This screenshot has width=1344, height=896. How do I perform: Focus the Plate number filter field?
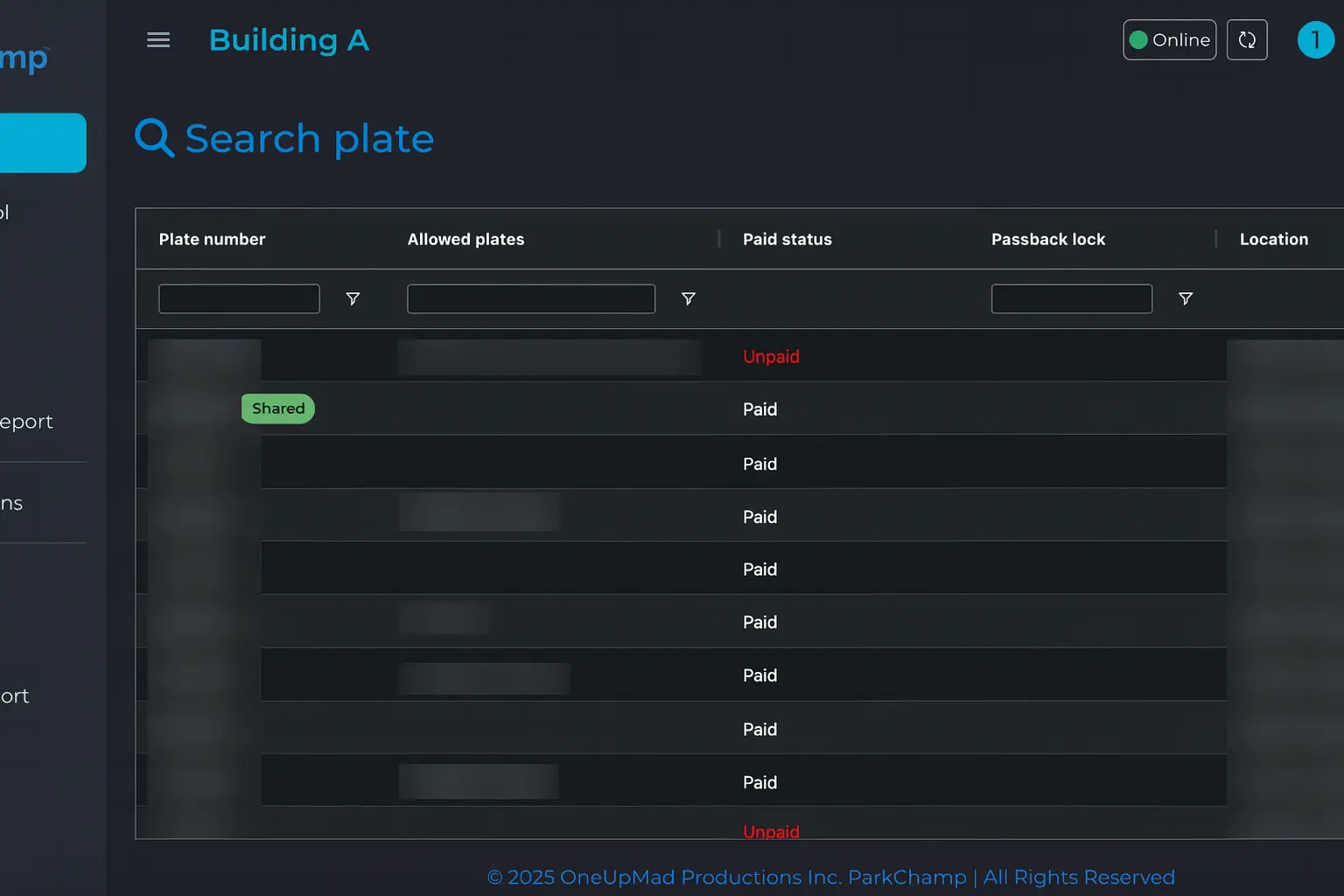(239, 298)
